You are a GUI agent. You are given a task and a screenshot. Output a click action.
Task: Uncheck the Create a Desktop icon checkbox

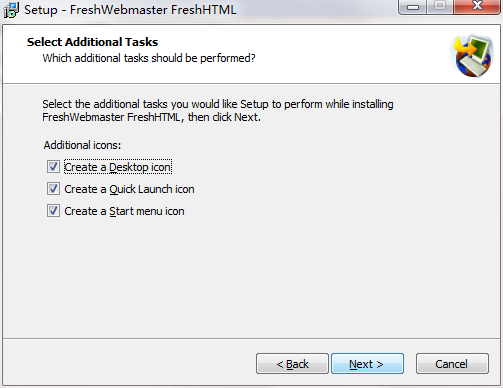tap(53, 167)
